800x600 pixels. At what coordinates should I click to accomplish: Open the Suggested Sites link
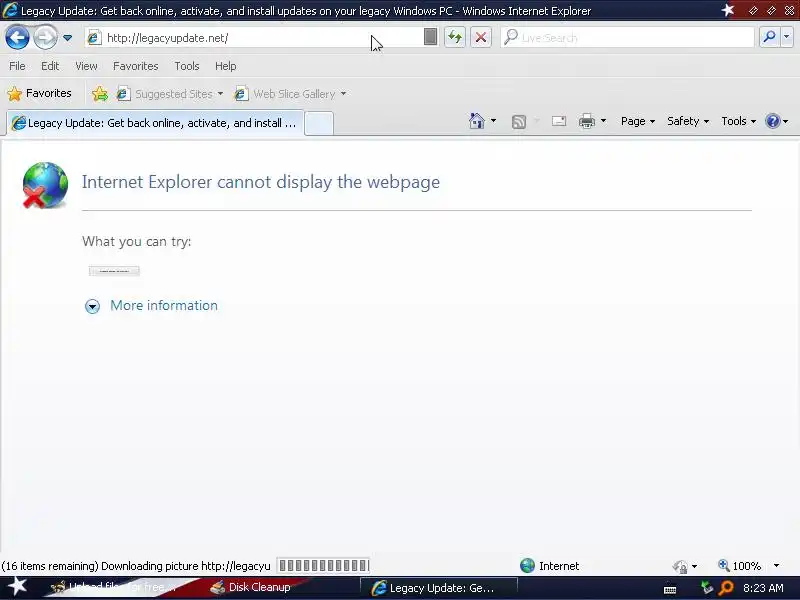coord(169,94)
